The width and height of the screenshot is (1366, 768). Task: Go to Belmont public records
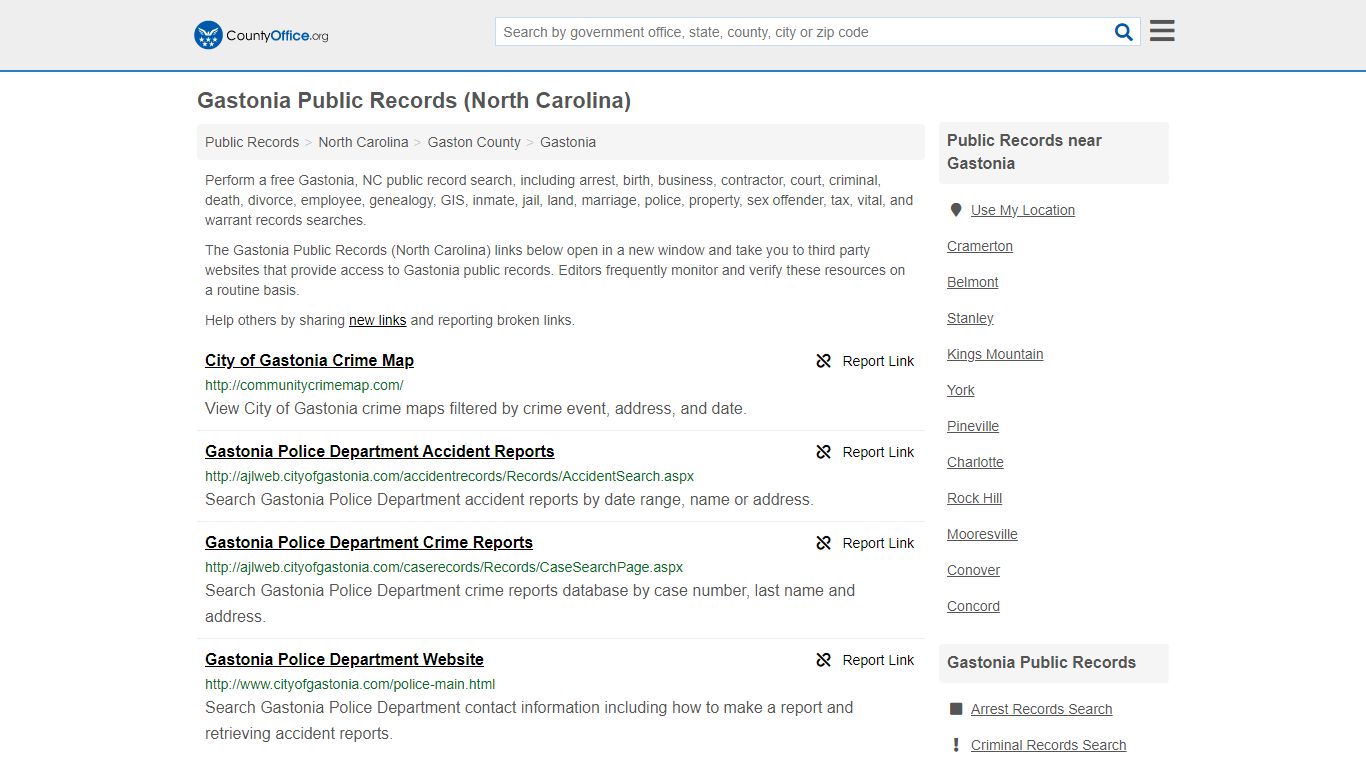pos(972,282)
